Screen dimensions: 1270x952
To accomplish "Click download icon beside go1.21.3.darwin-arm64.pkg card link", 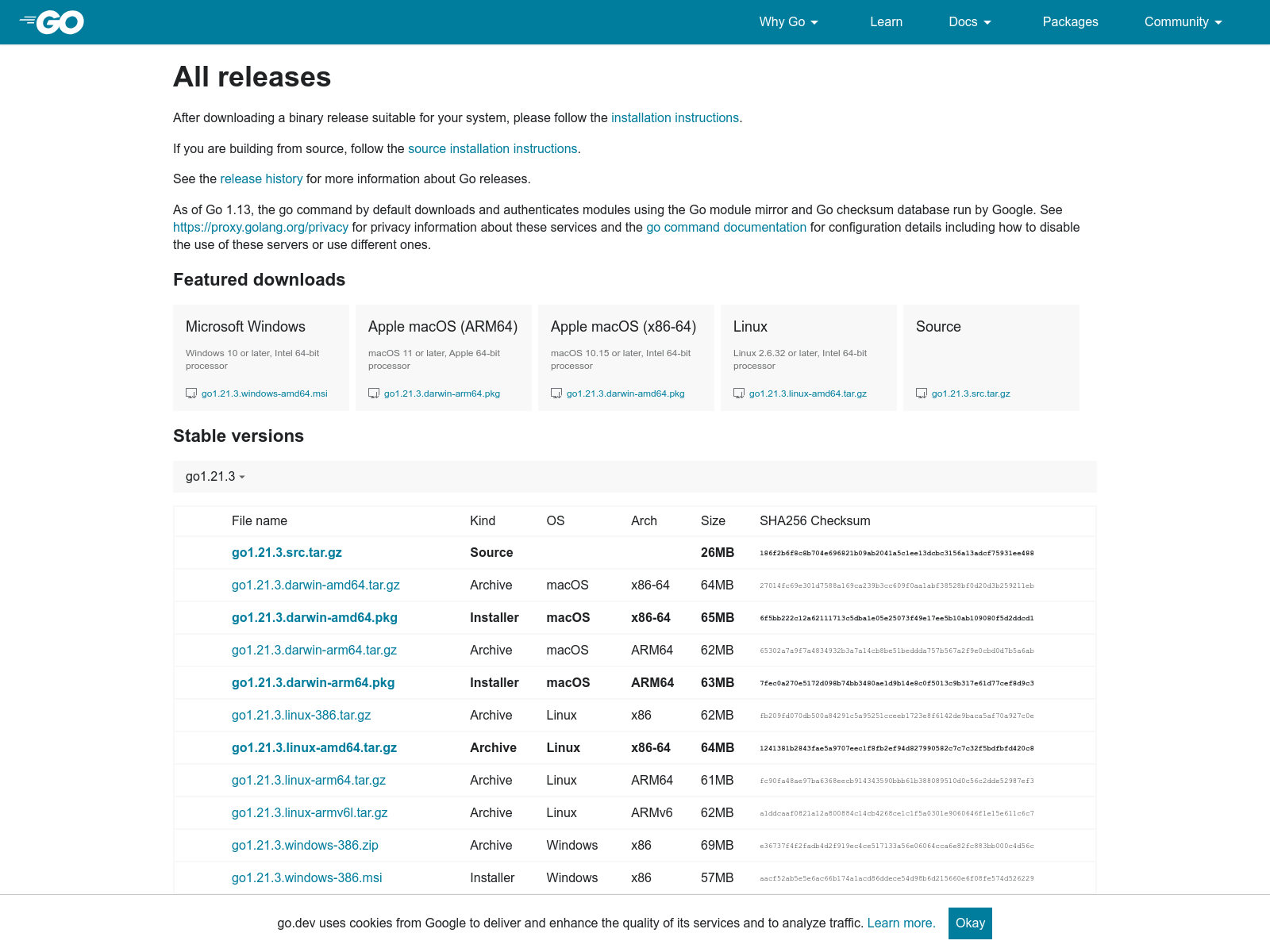I will (374, 393).
